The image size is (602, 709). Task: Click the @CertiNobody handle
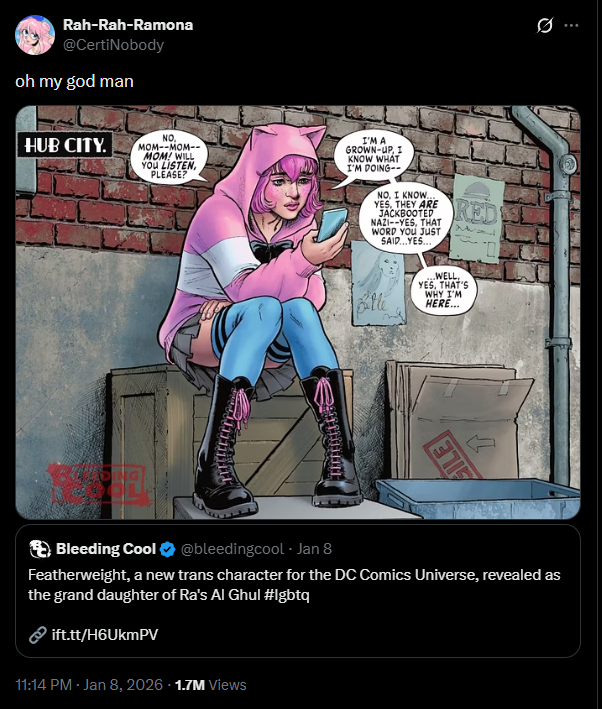click(113, 45)
